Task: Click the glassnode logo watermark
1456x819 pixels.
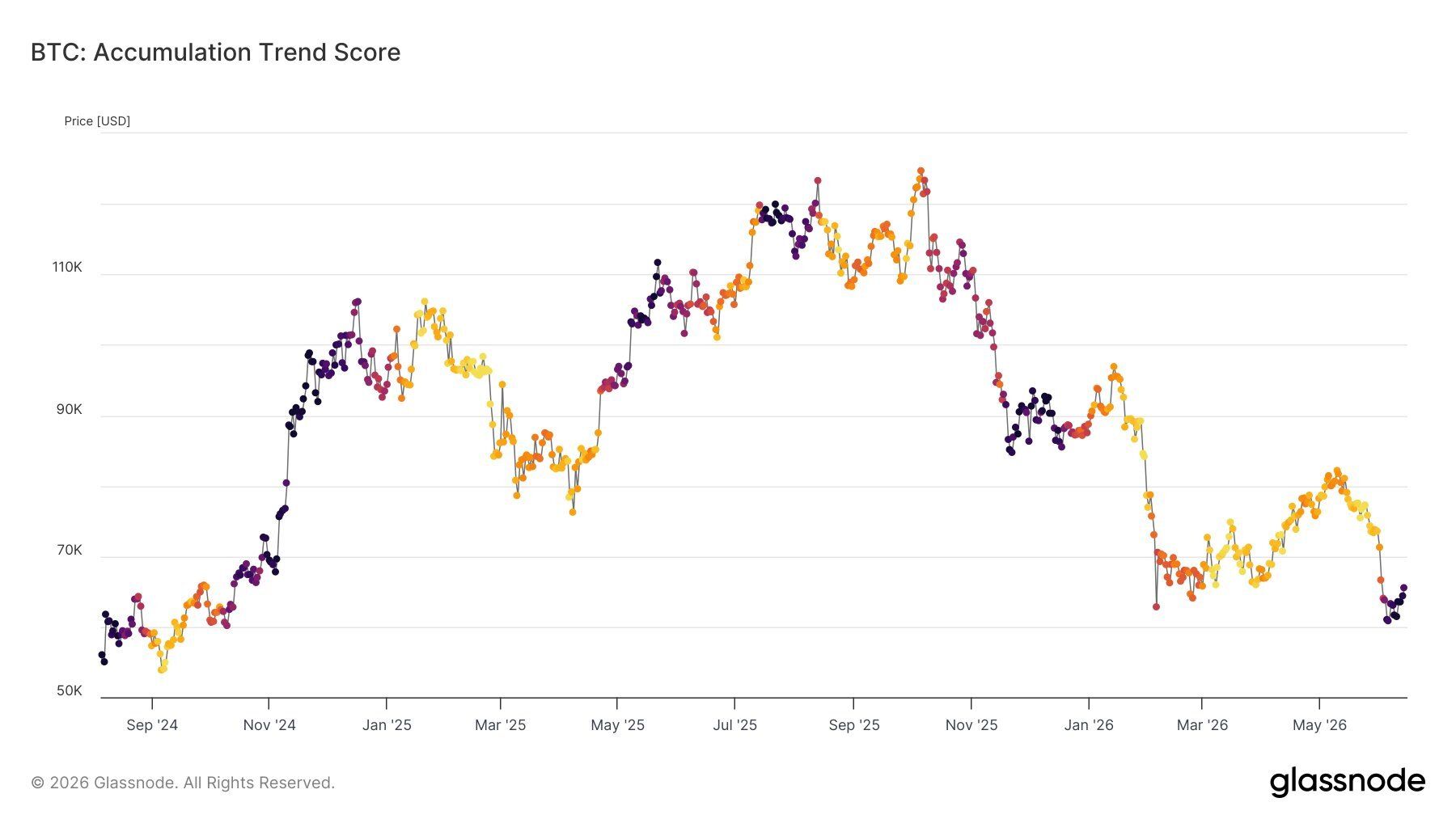Action: coord(1347,782)
